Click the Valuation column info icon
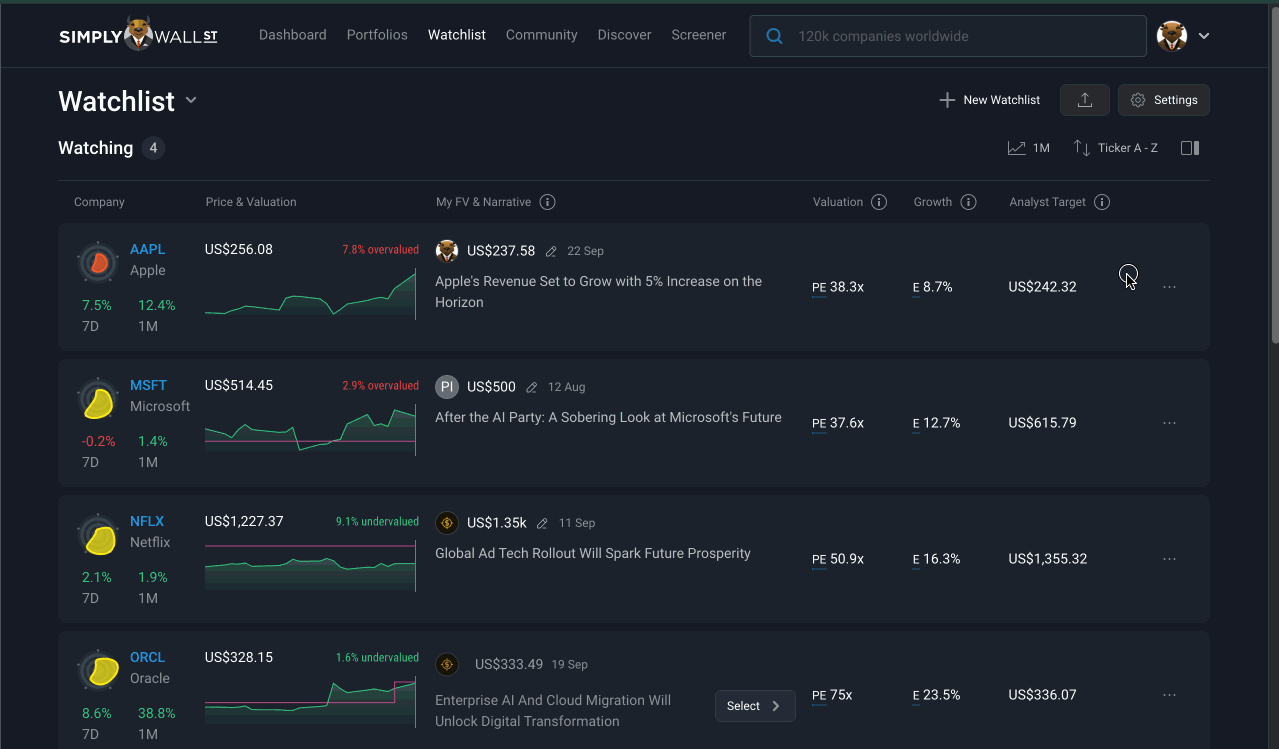This screenshot has width=1279, height=749. [x=879, y=202]
